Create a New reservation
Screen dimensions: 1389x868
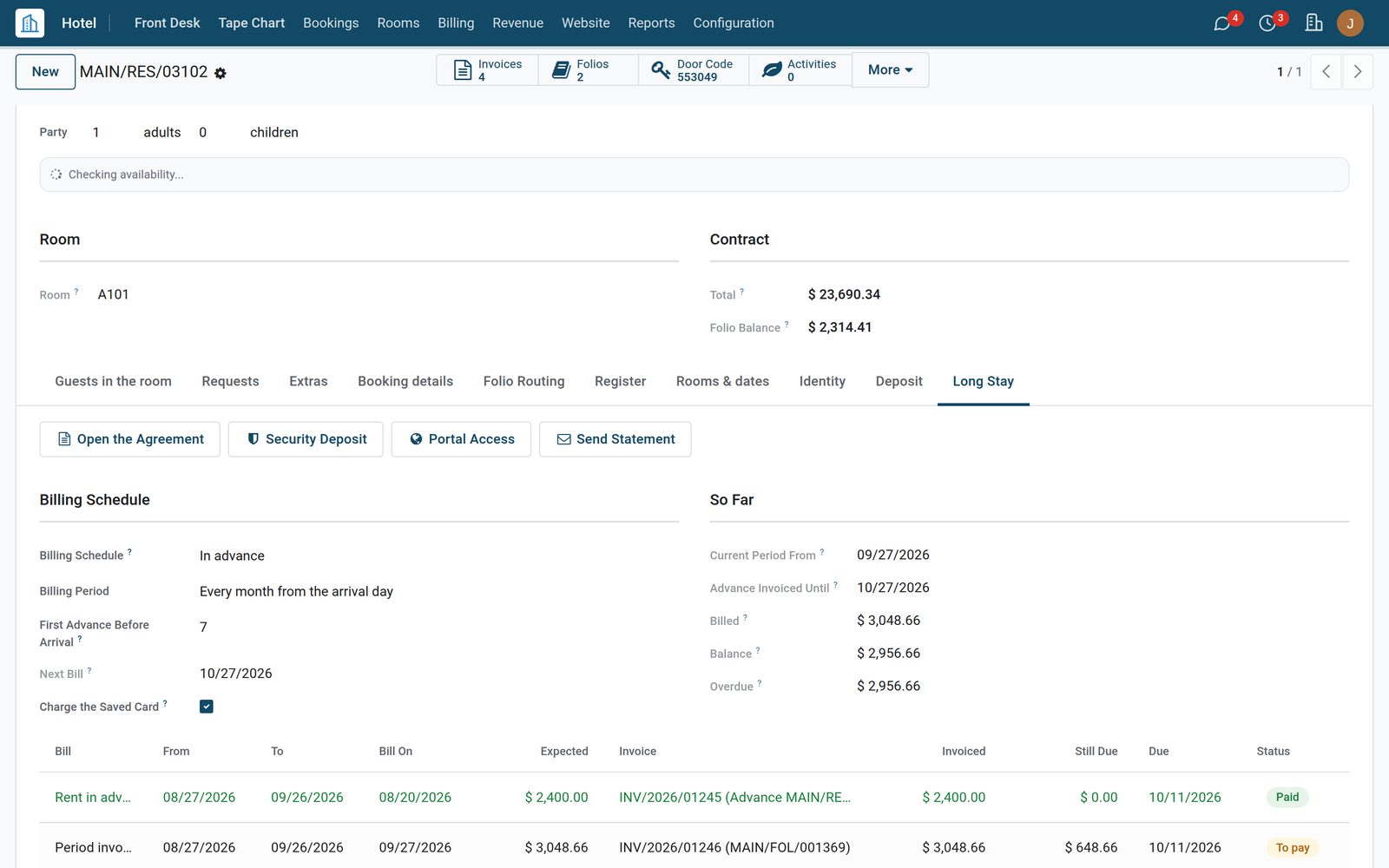[45, 72]
